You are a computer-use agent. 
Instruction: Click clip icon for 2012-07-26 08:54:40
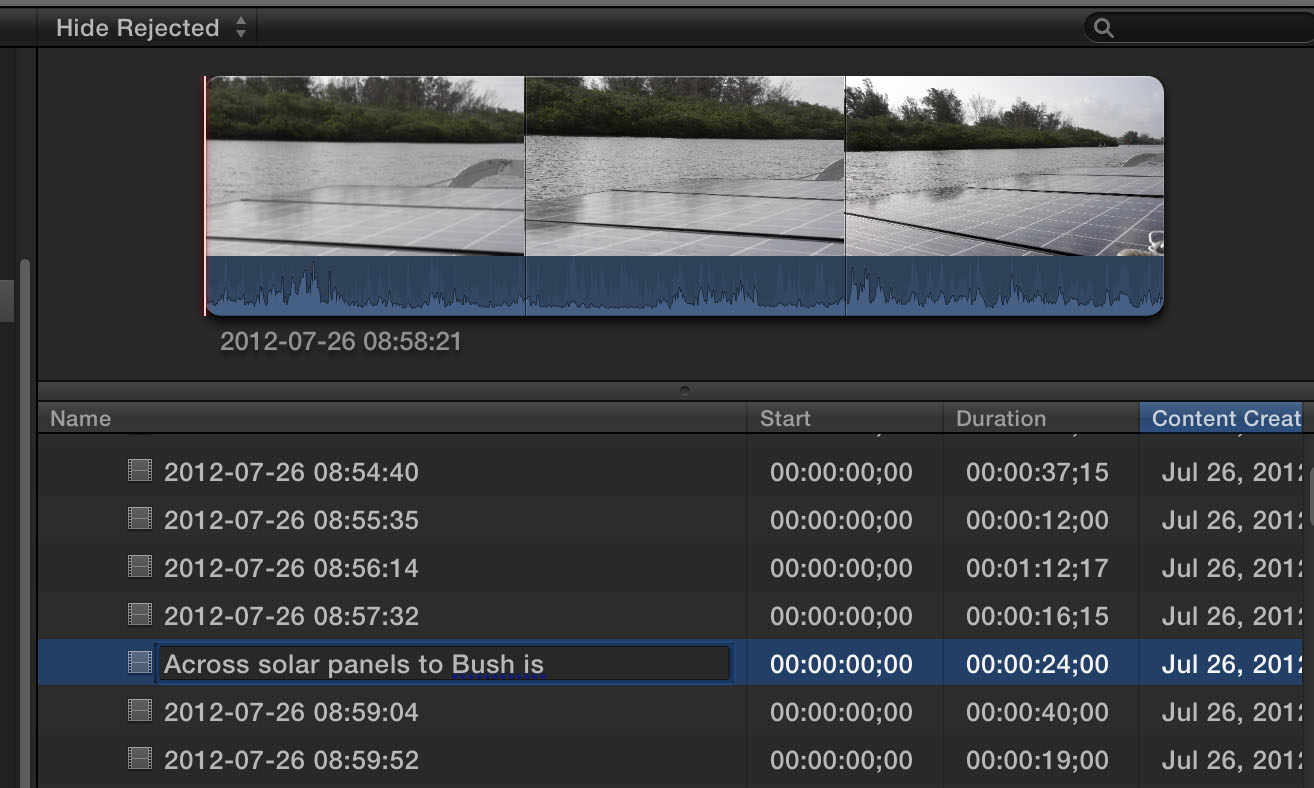[x=140, y=471]
